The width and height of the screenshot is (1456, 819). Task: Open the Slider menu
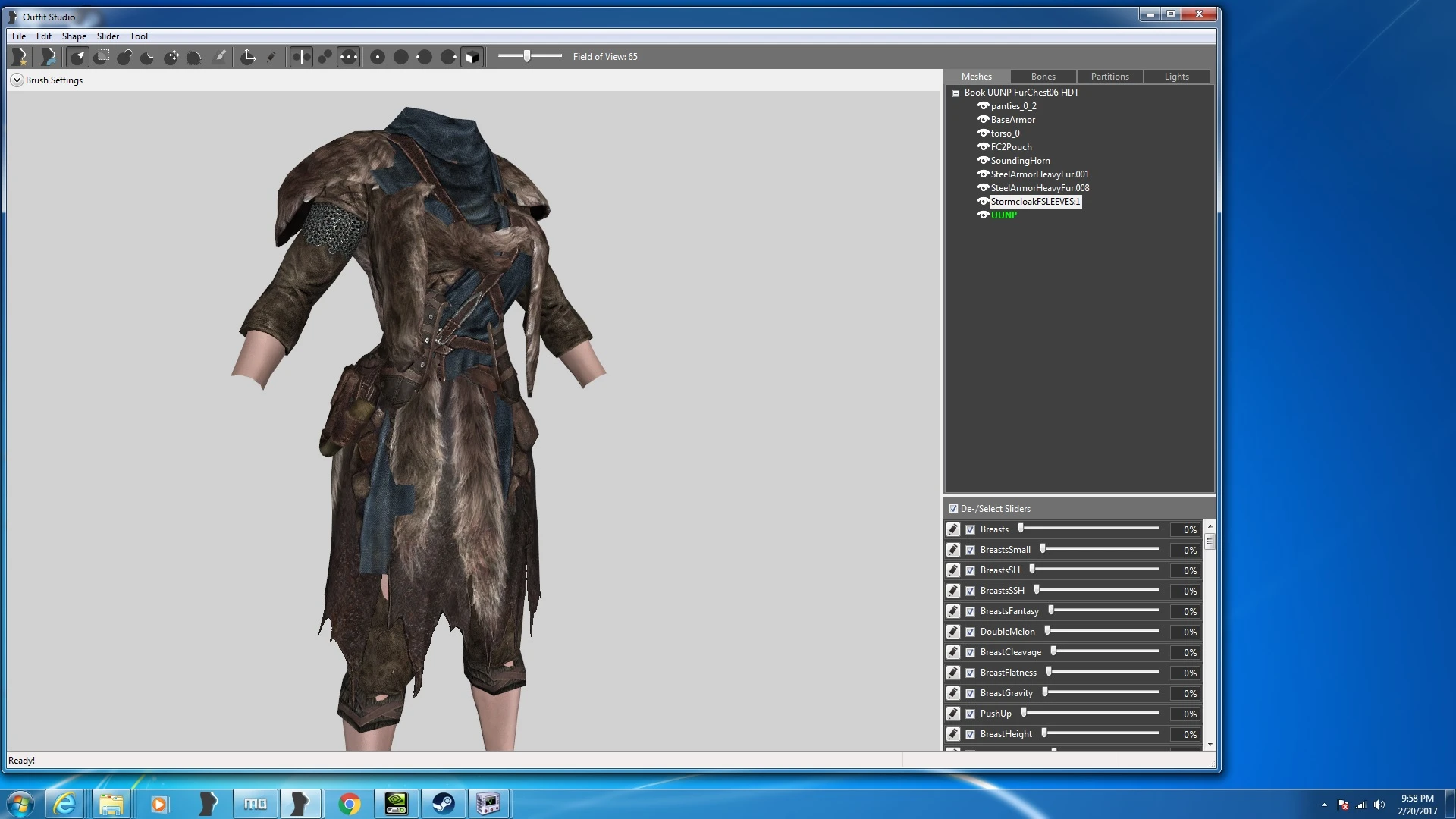coord(108,36)
